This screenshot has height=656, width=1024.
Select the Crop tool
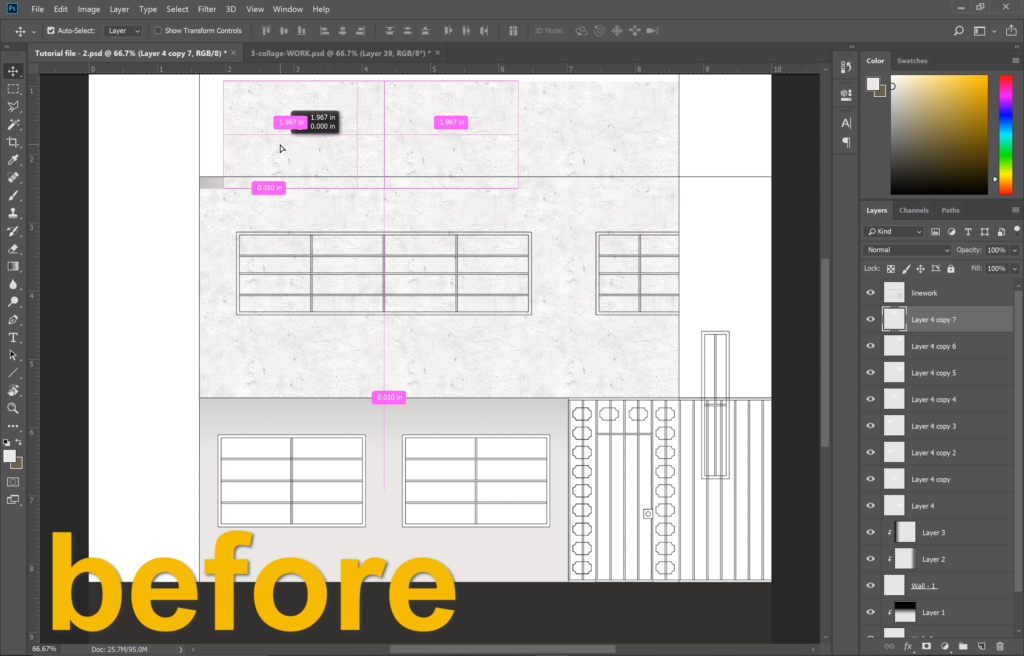[13, 142]
